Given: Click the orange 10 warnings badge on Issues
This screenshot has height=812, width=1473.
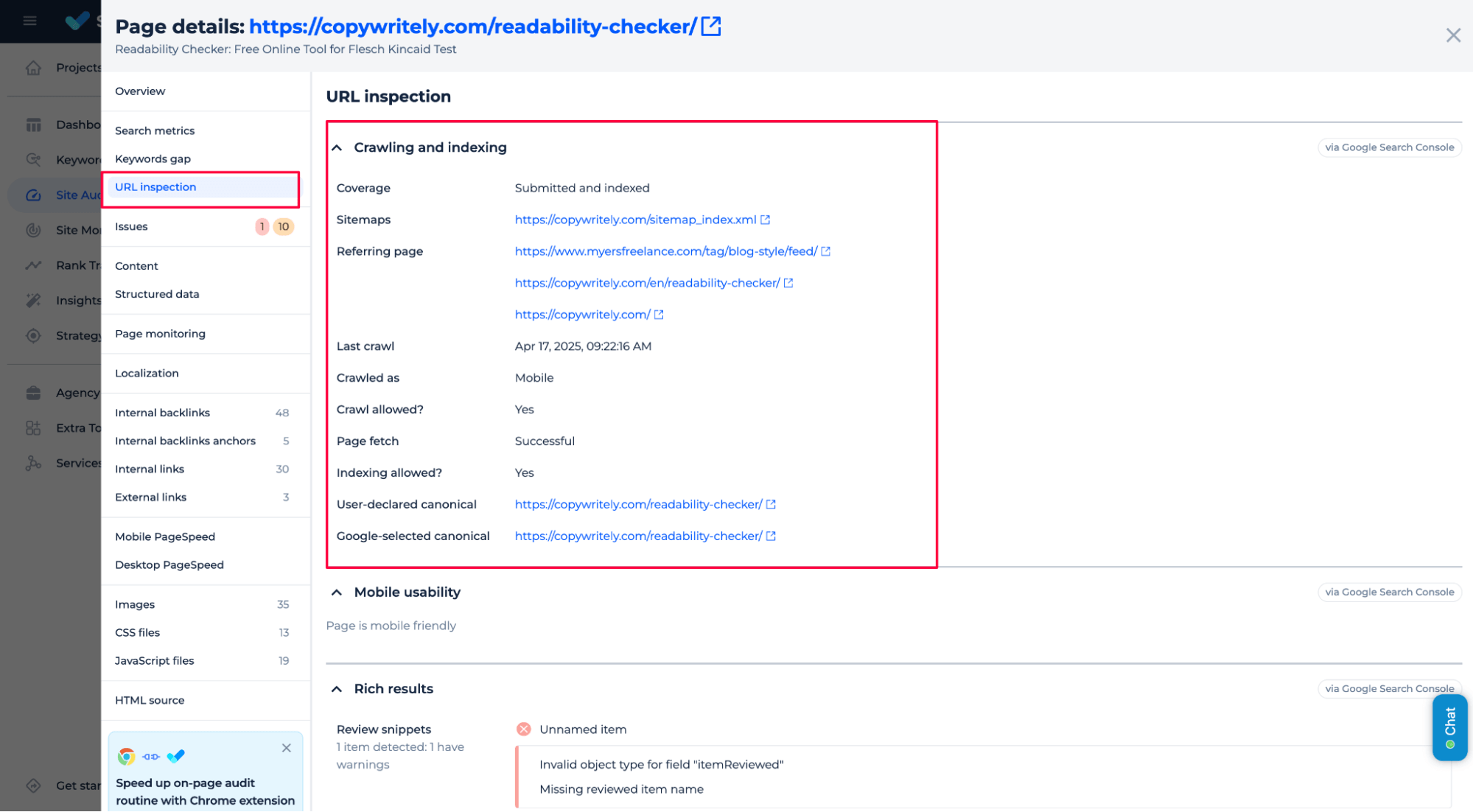Looking at the screenshot, I should [x=284, y=226].
